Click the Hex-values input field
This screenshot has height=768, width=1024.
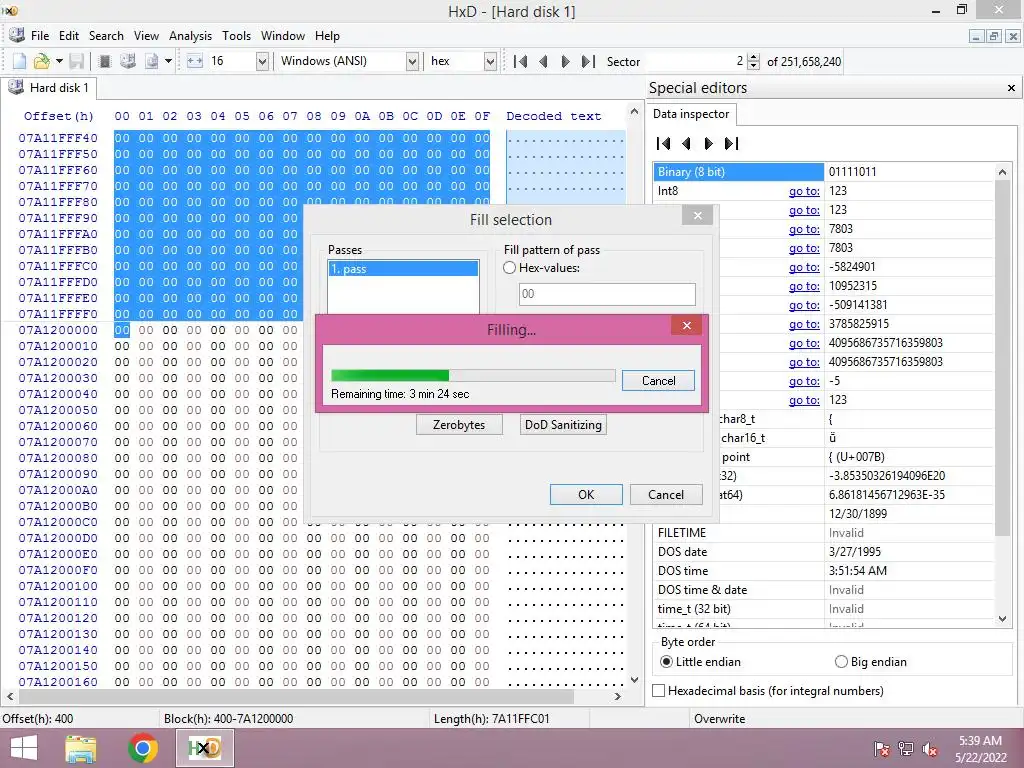[607, 294]
